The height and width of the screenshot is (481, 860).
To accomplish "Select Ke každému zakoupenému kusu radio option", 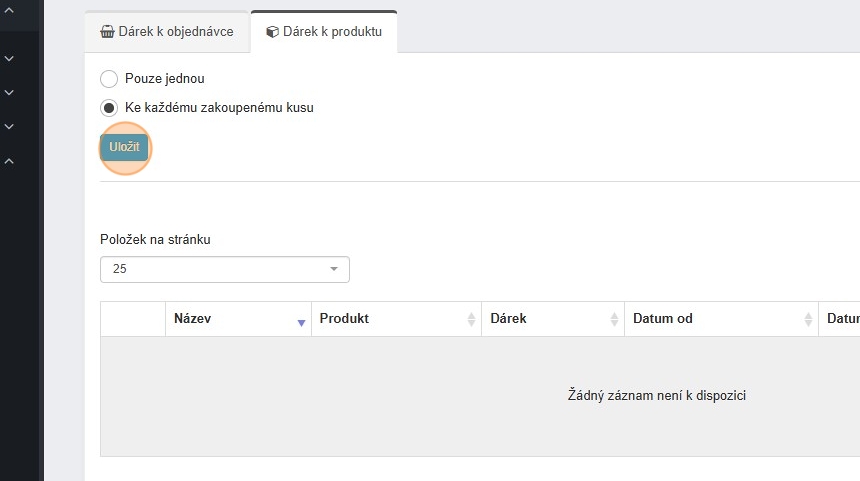I will 109,107.
